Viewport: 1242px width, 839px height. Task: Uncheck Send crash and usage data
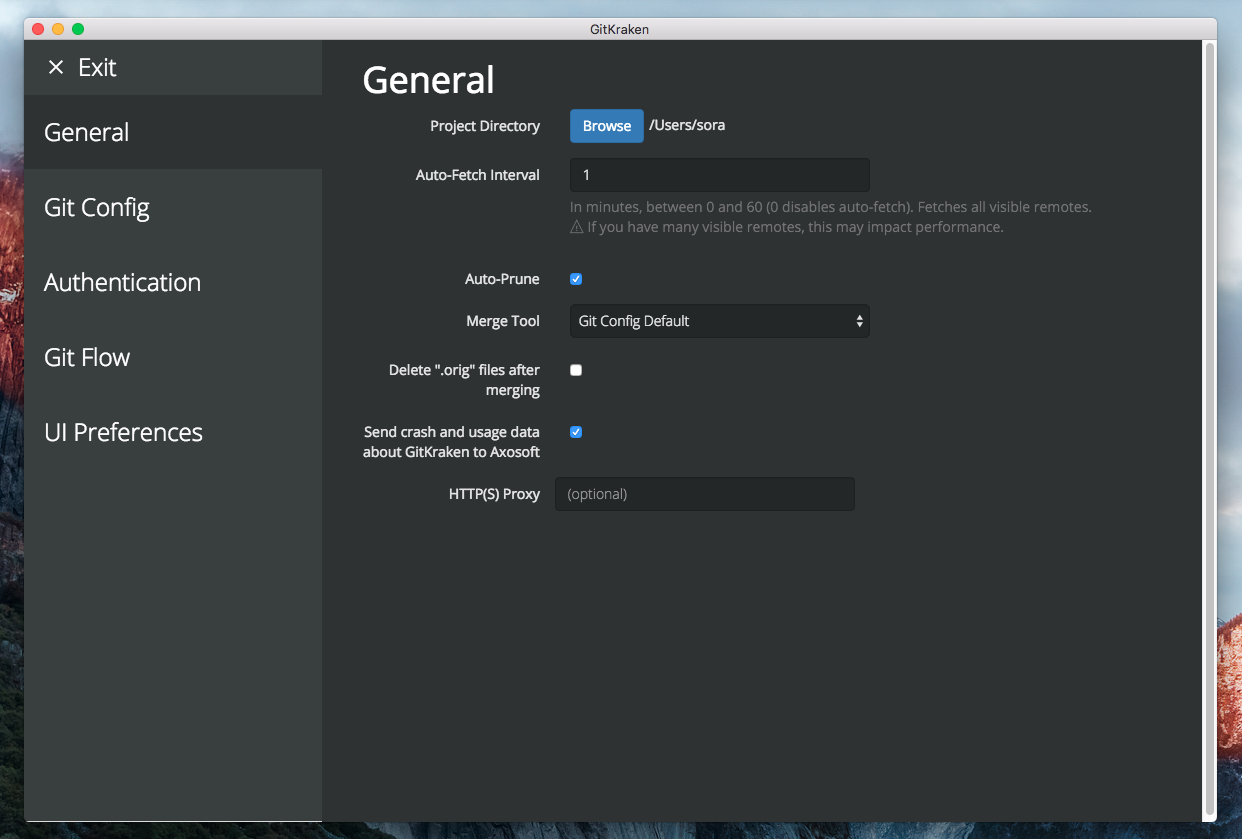click(x=576, y=432)
